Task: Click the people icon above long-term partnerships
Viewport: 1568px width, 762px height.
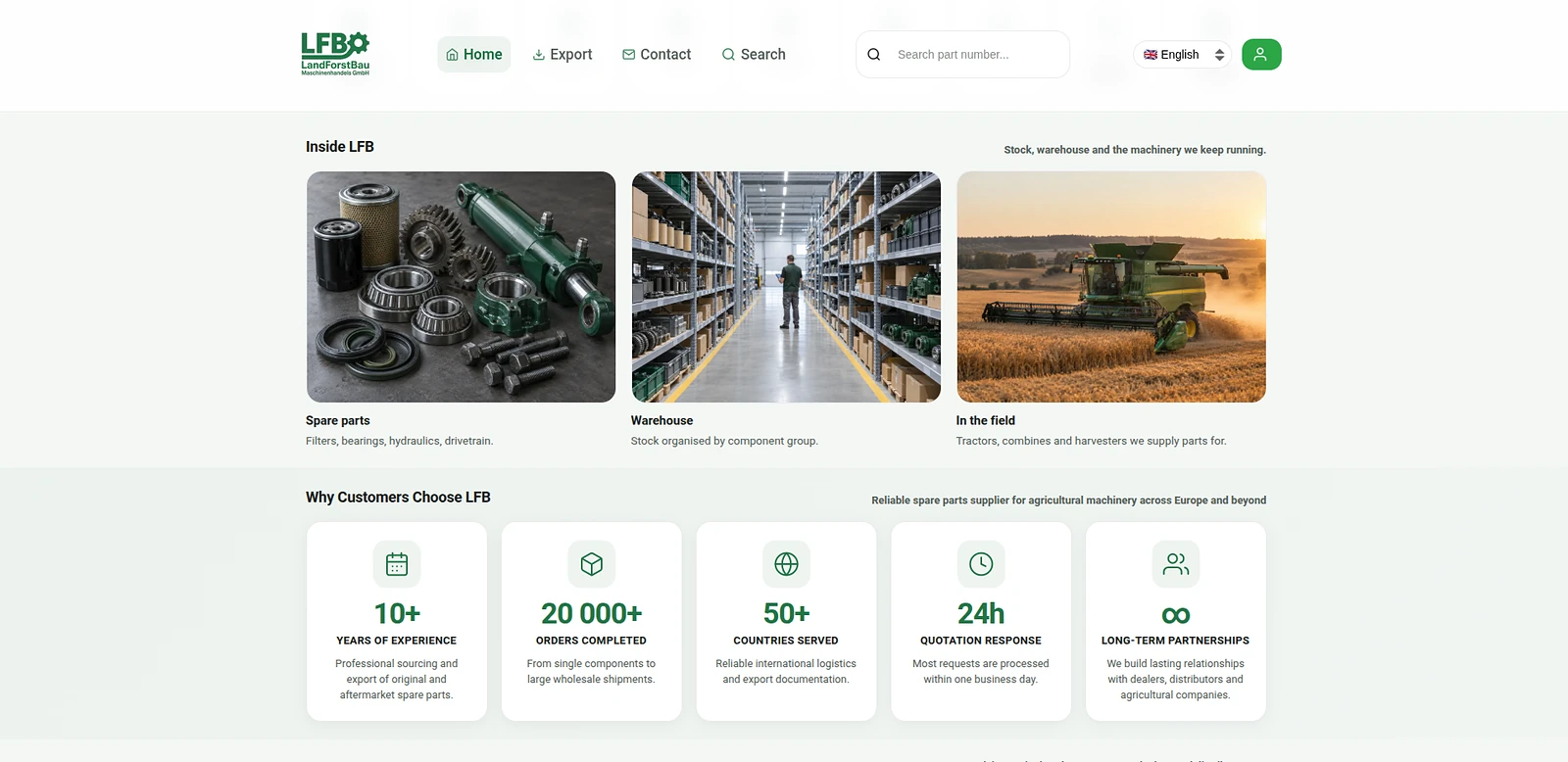Action: [x=1176, y=564]
